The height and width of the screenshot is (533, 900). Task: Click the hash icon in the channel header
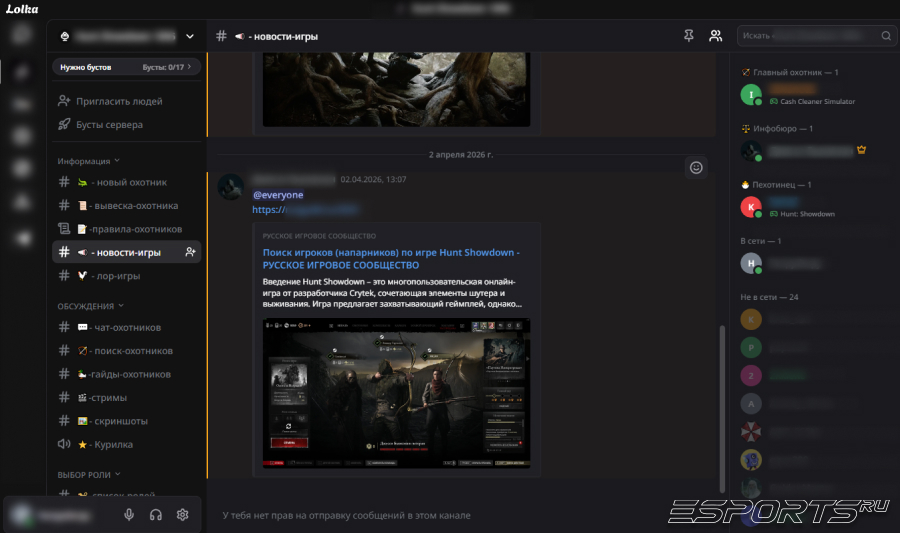(221, 36)
